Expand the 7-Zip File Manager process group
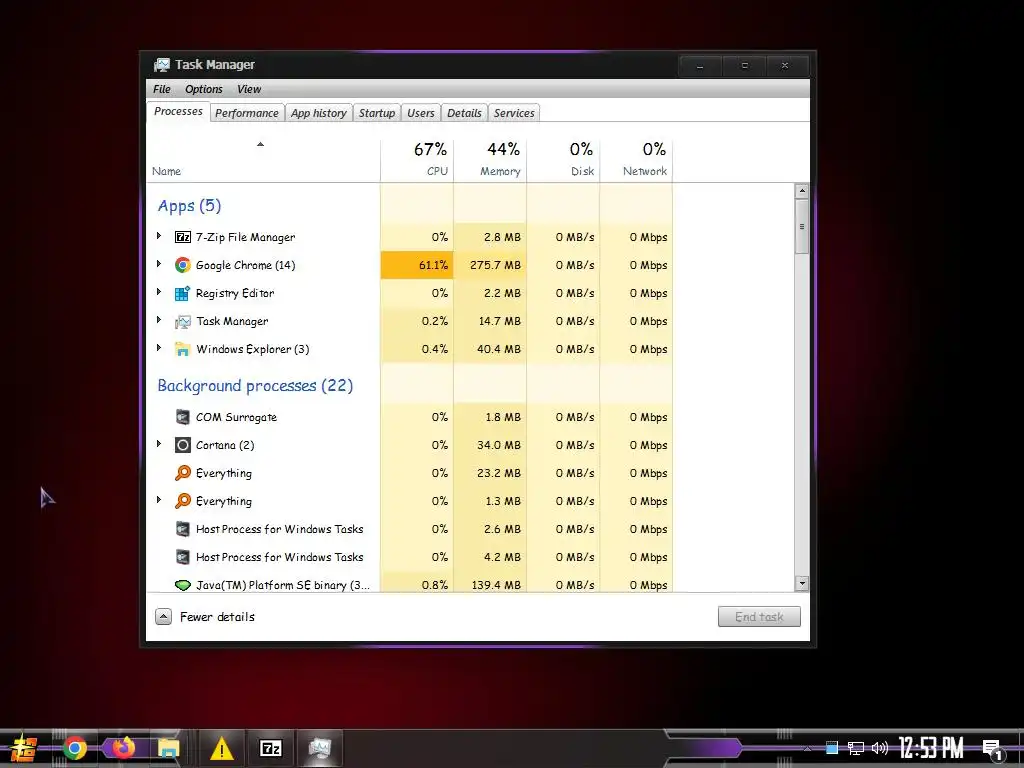1024x768 pixels. (x=159, y=236)
